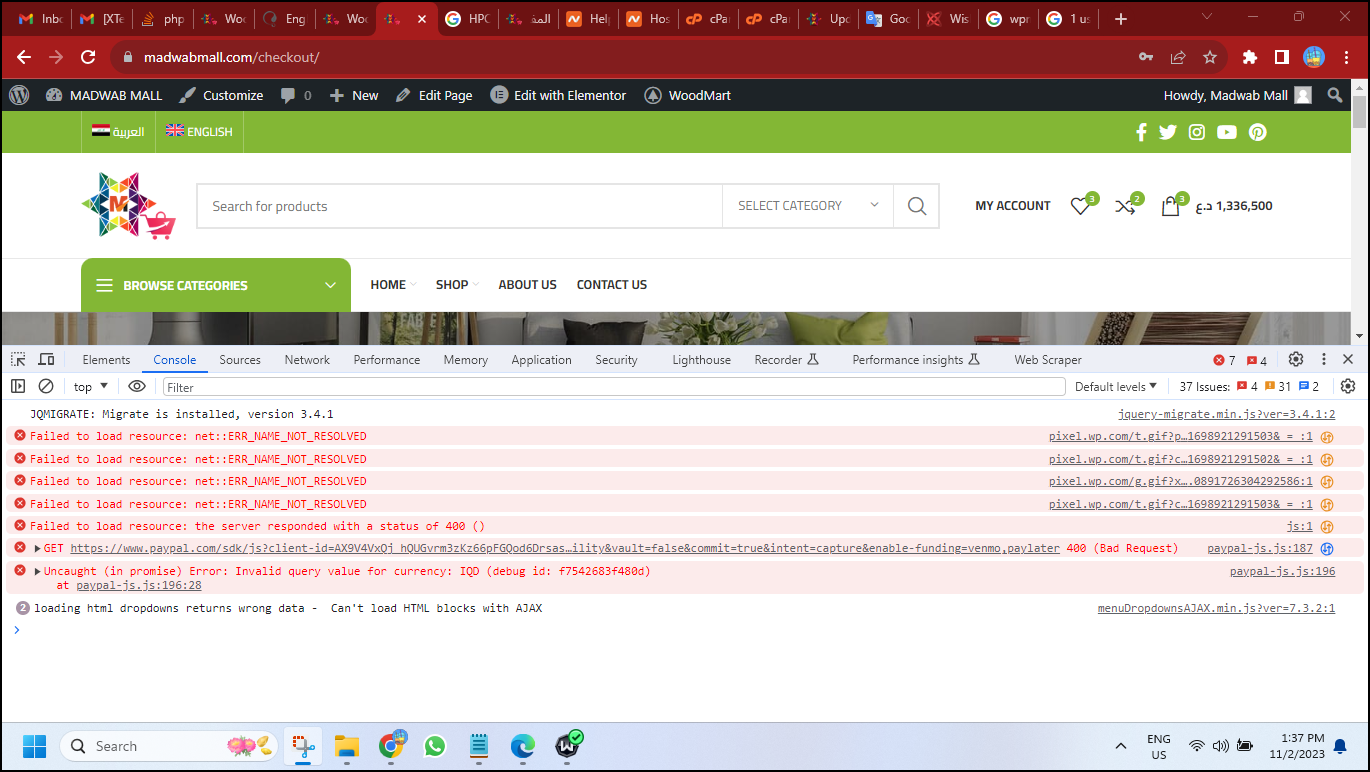Screen dimensions: 1370x772
Task: Open My Account link
Action: pyautogui.click(x=1013, y=206)
